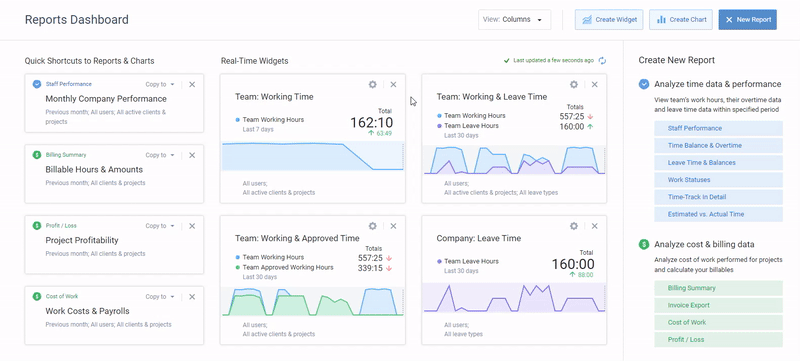Viewport: 800px width, 361px height.
Task: Click the 339:15 approved hours value
Action: 370,268
